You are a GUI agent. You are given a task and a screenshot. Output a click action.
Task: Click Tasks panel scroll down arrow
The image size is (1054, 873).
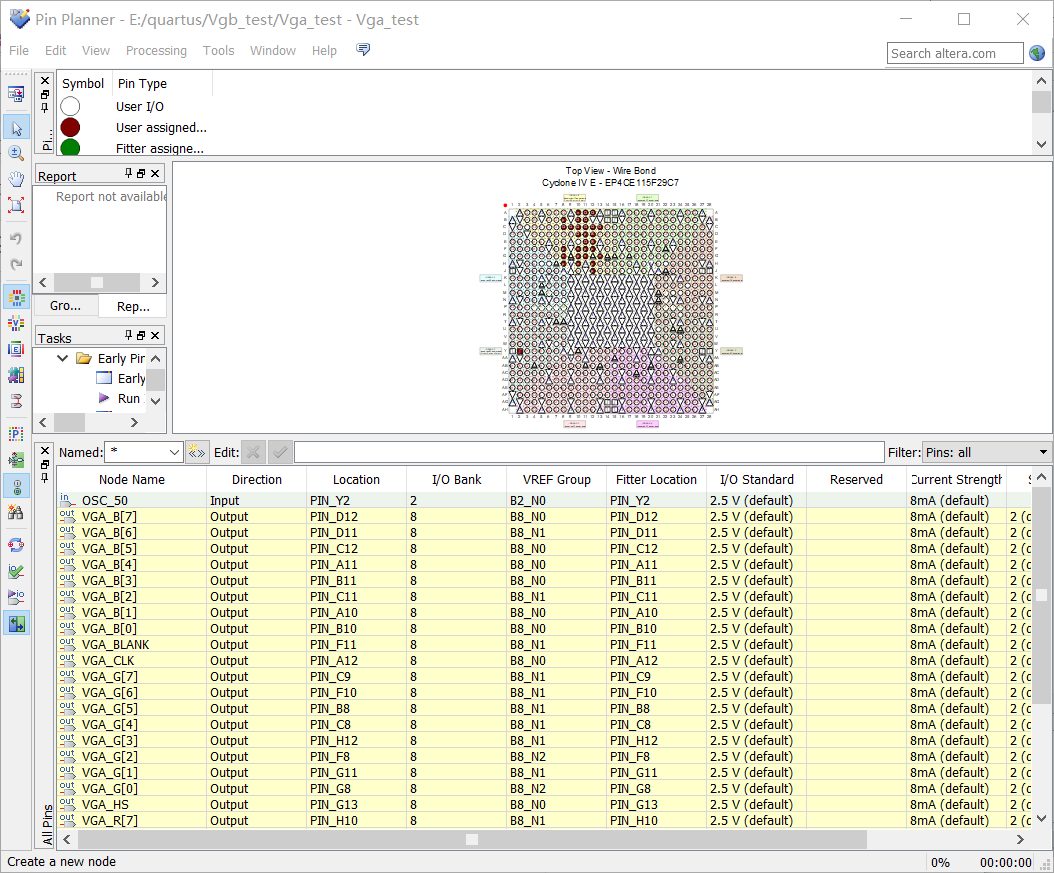(x=155, y=401)
